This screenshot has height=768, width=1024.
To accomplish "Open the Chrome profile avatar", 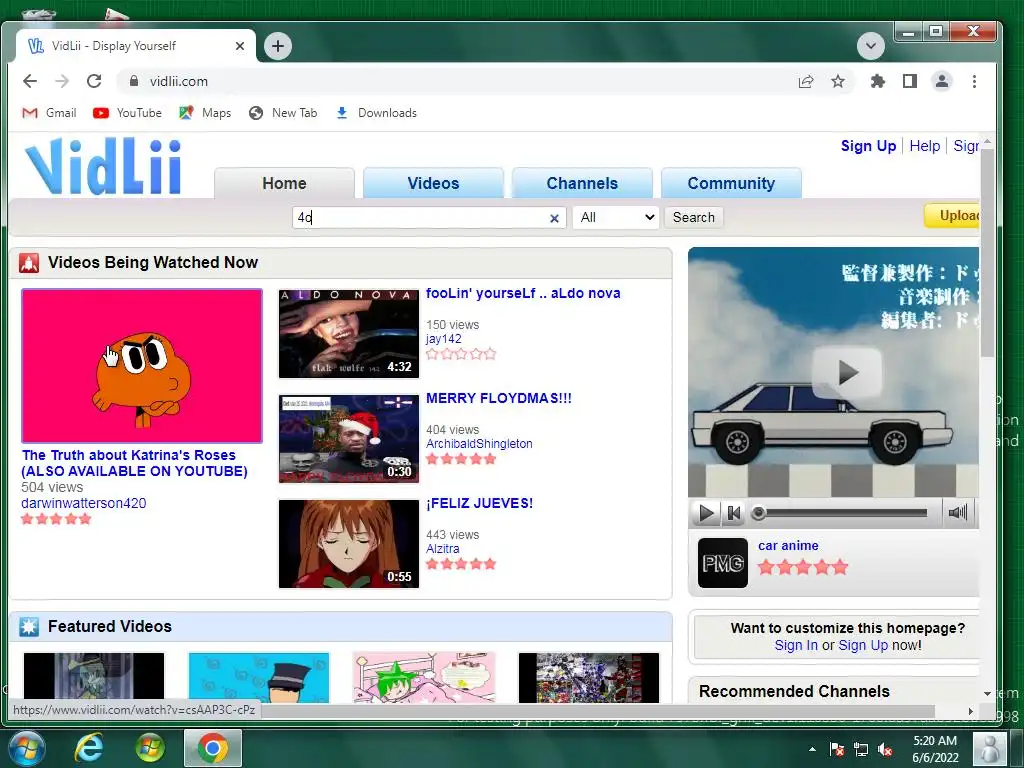I will [x=942, y=81].
